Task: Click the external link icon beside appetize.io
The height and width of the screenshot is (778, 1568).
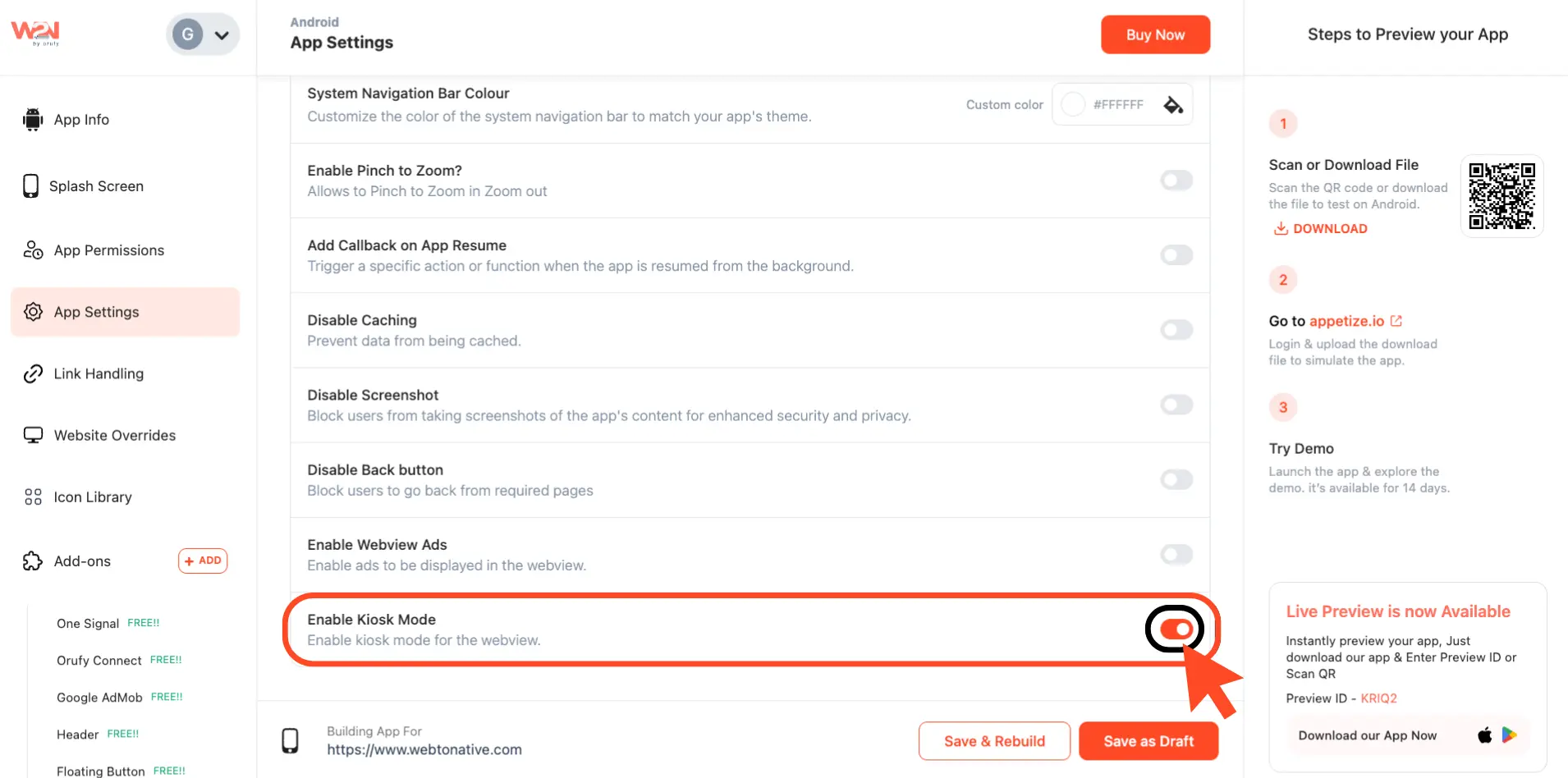Action: click(x=1396, y=321)
